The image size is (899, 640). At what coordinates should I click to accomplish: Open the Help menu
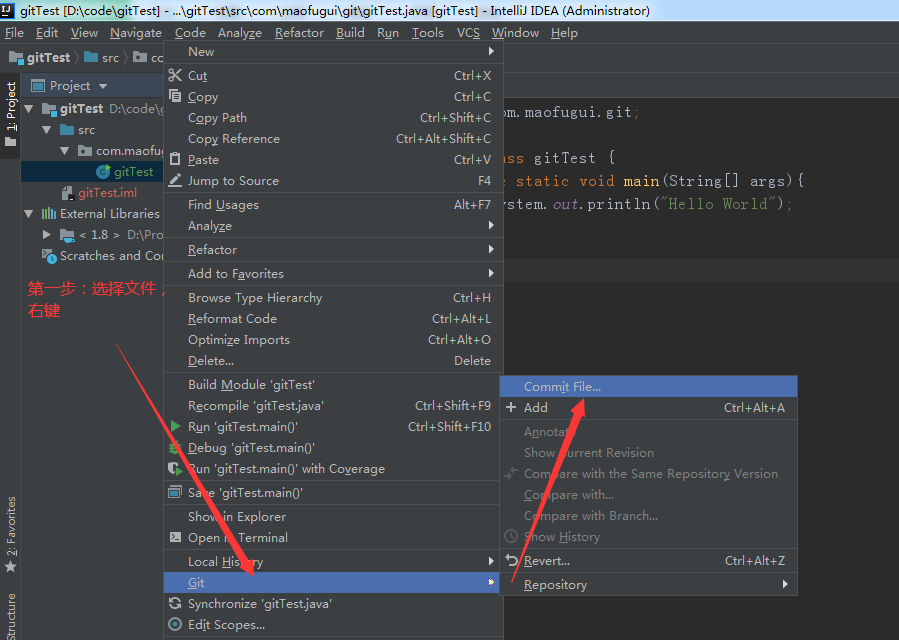click(564, 33)
